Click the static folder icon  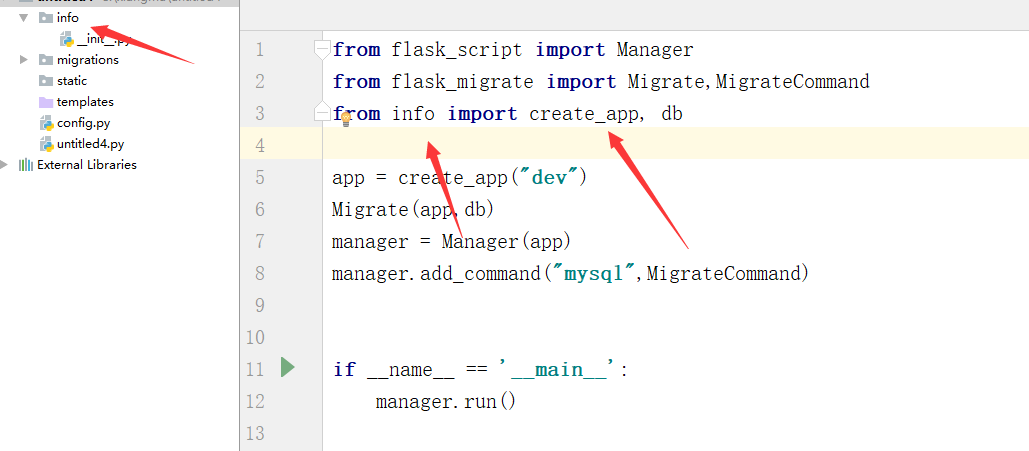pyautogui.click(x=46, y=81)
